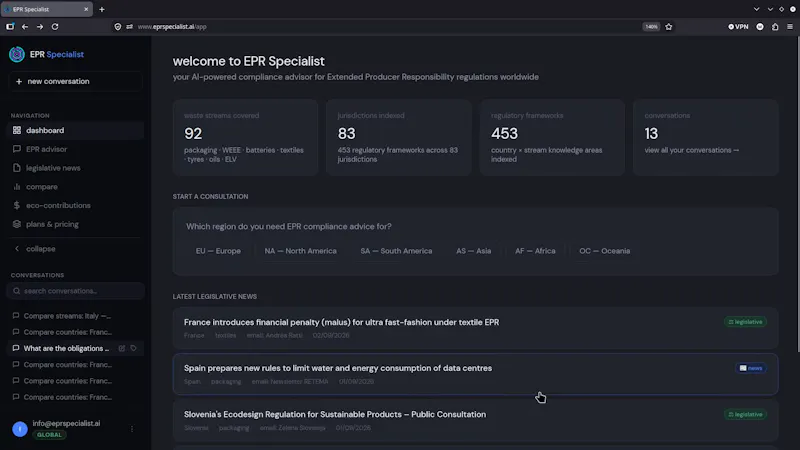Open EPR advisor in the sidebar
Screen dimensions: 800x450
pos(75,149)
